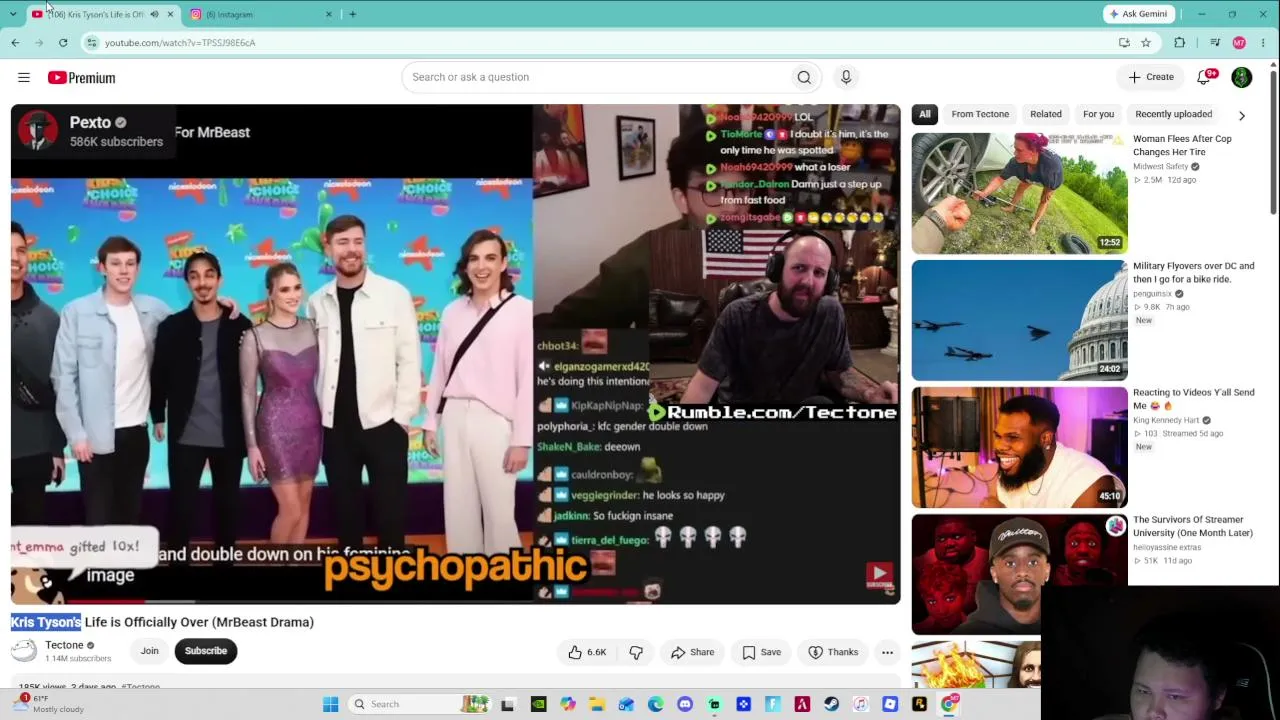
Task: Share the video
Action: (692, 652)
